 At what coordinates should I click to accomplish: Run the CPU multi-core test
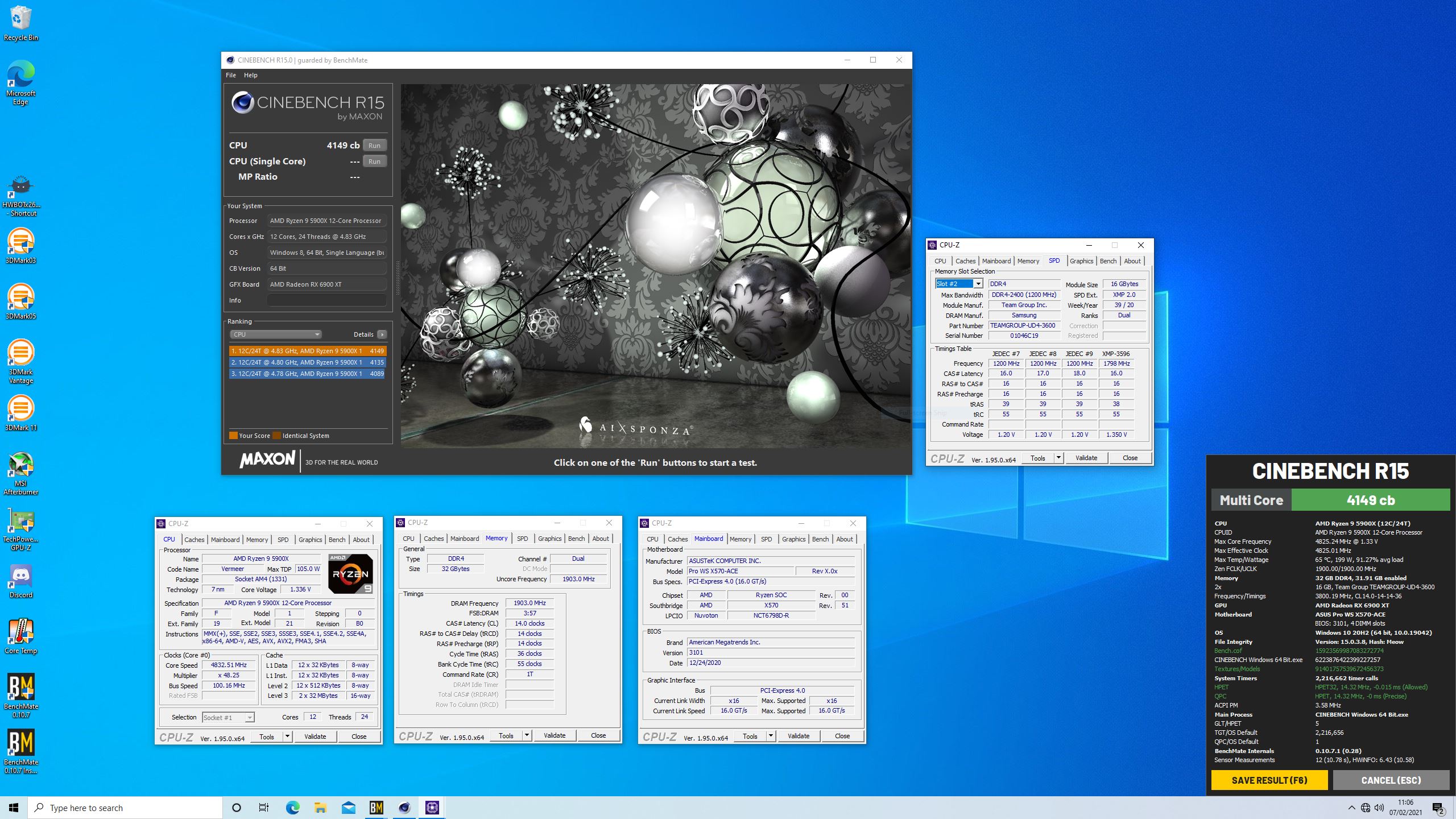point(374,146)
